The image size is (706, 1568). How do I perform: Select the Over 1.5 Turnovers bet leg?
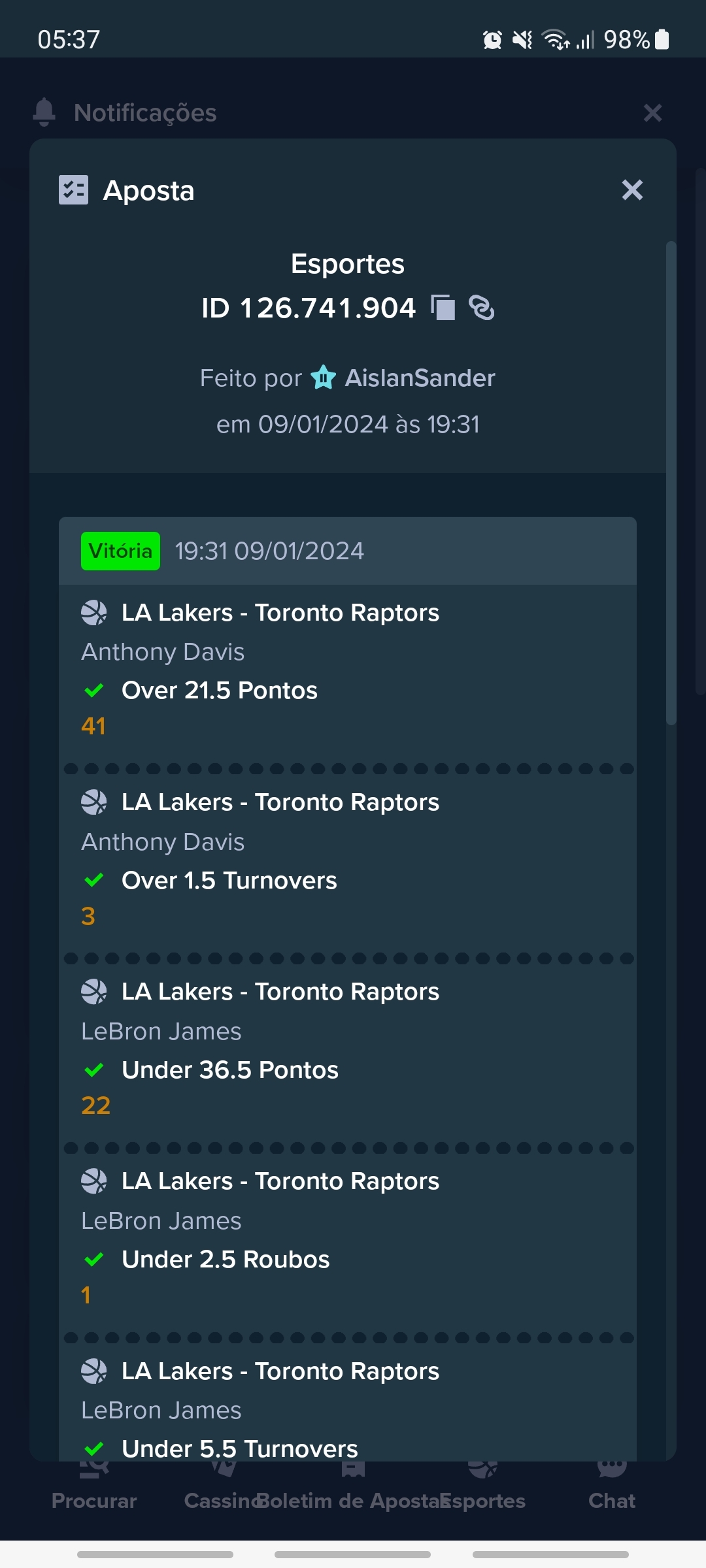pyautogui.click(x=348, y=859)
